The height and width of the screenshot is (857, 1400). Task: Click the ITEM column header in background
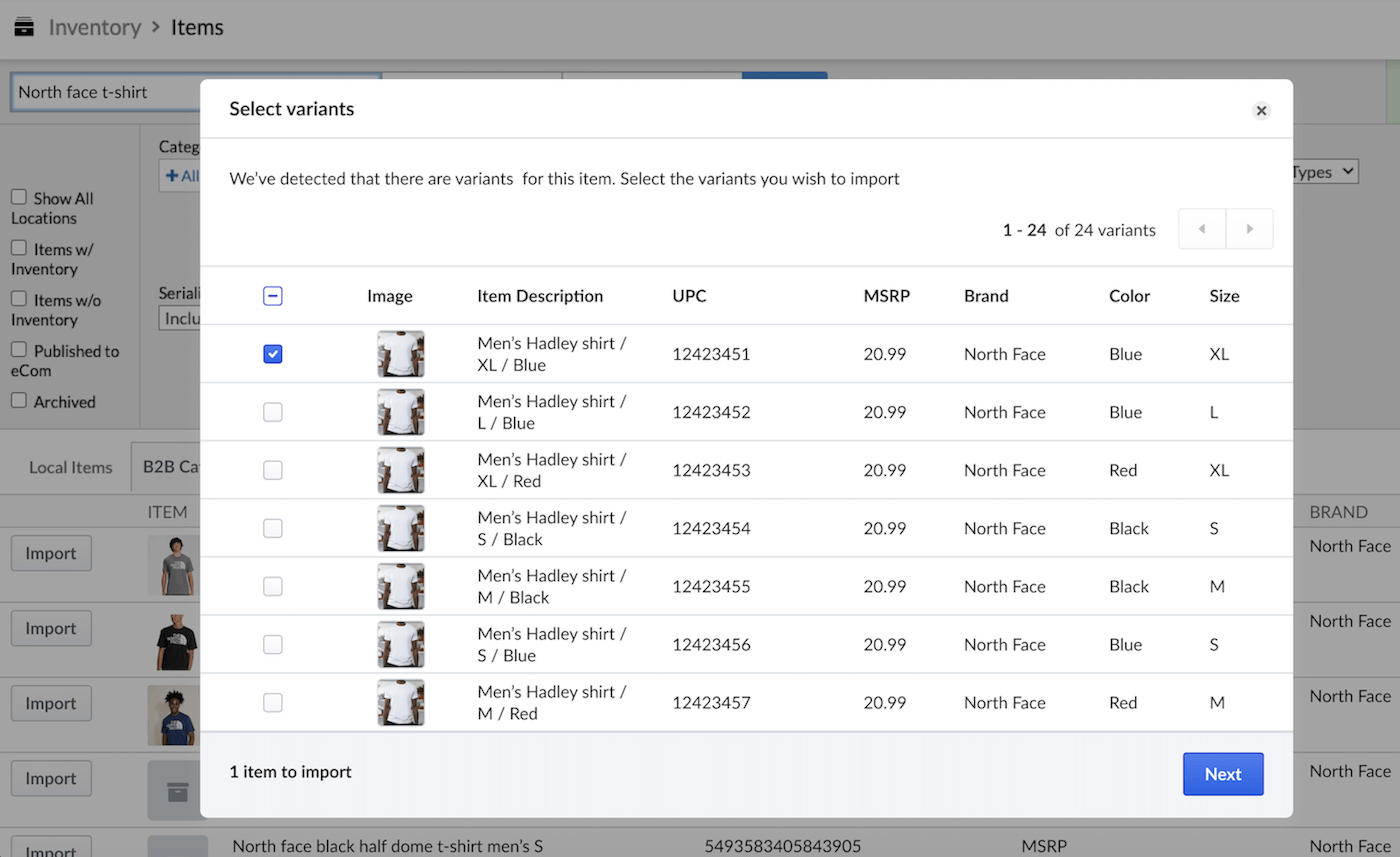tap(167, 512)
